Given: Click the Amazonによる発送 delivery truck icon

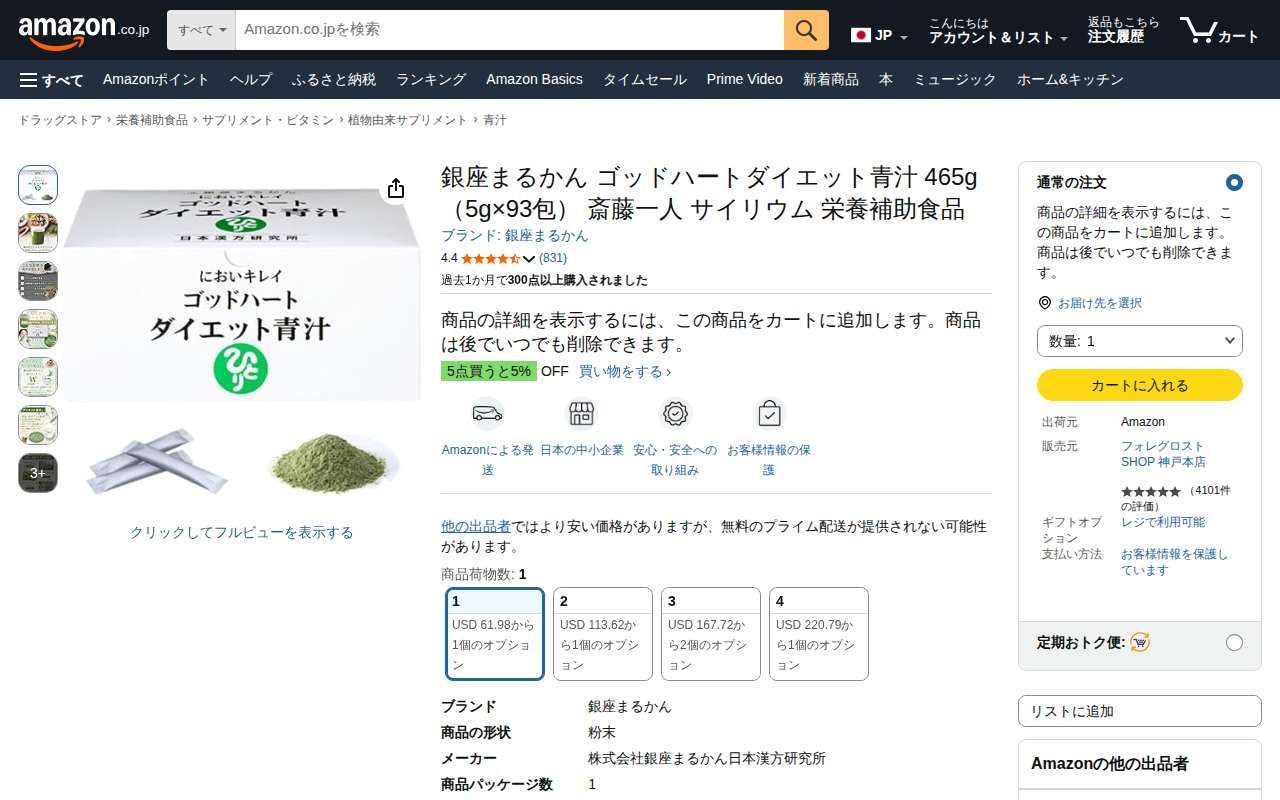Looking at the screenshot, I should [487, 413].
